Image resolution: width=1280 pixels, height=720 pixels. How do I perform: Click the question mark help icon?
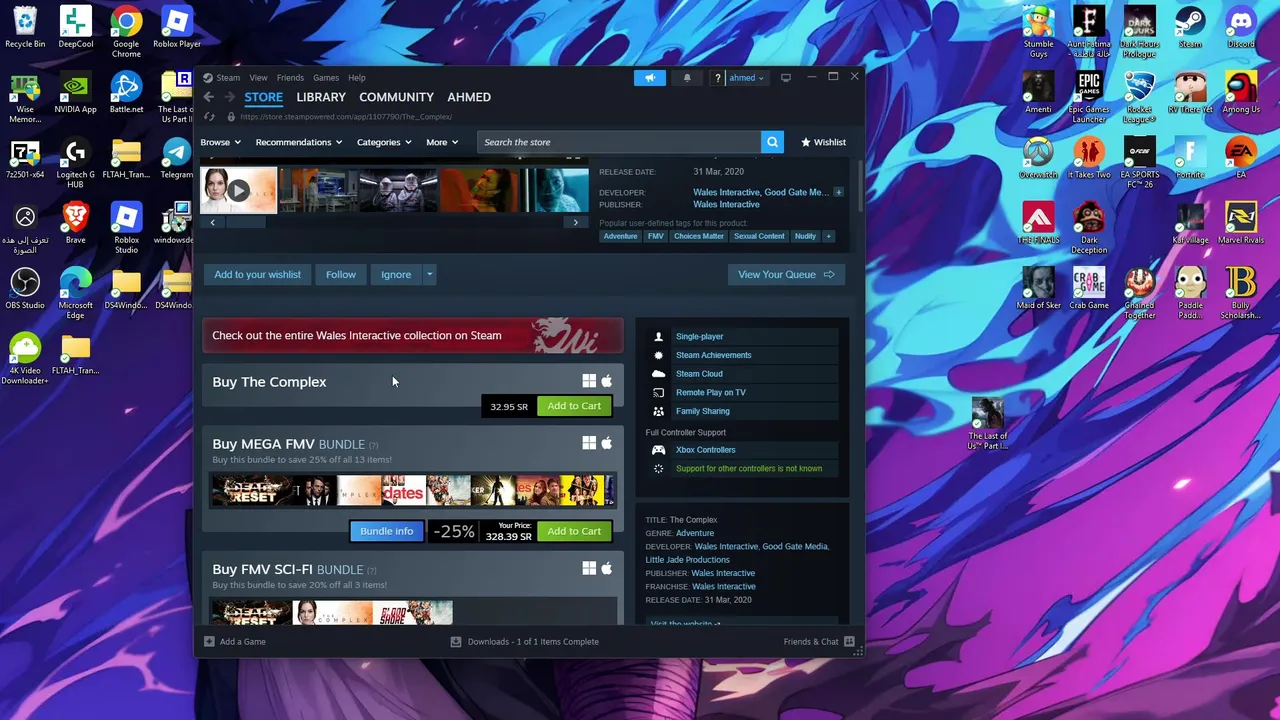717,78
